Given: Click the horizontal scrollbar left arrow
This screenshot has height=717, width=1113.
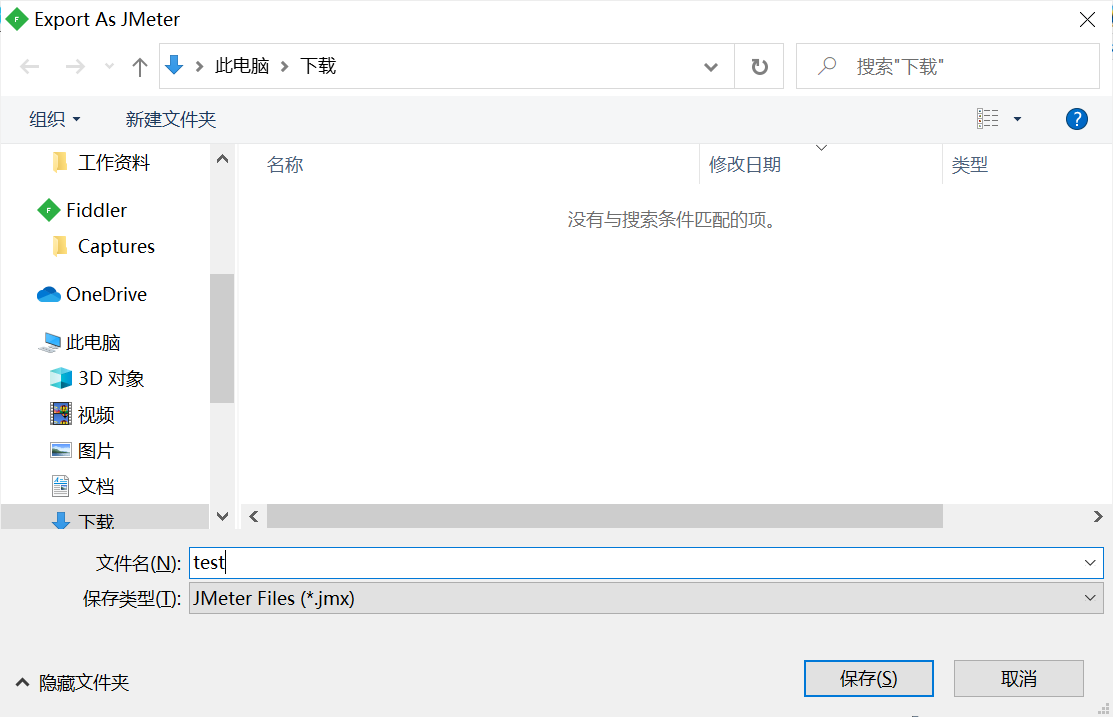Looking at the screenshot, I should point(253,516).
